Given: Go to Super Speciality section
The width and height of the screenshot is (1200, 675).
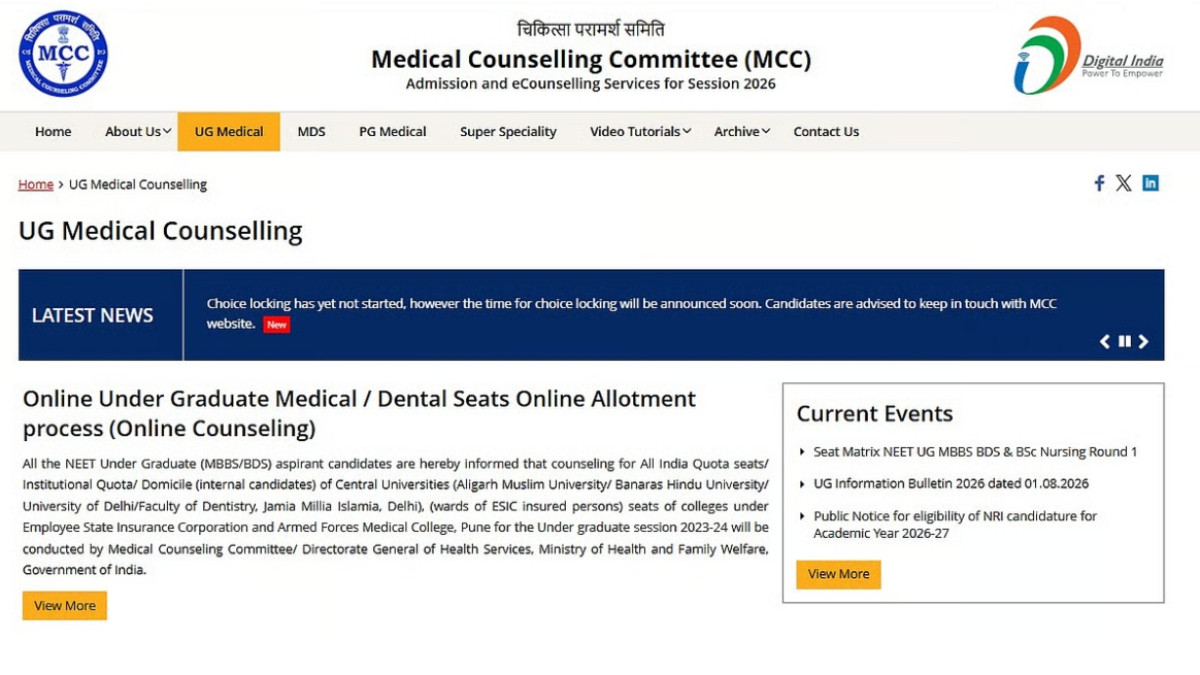Looking at the screenshot, I should coord(508,132).
